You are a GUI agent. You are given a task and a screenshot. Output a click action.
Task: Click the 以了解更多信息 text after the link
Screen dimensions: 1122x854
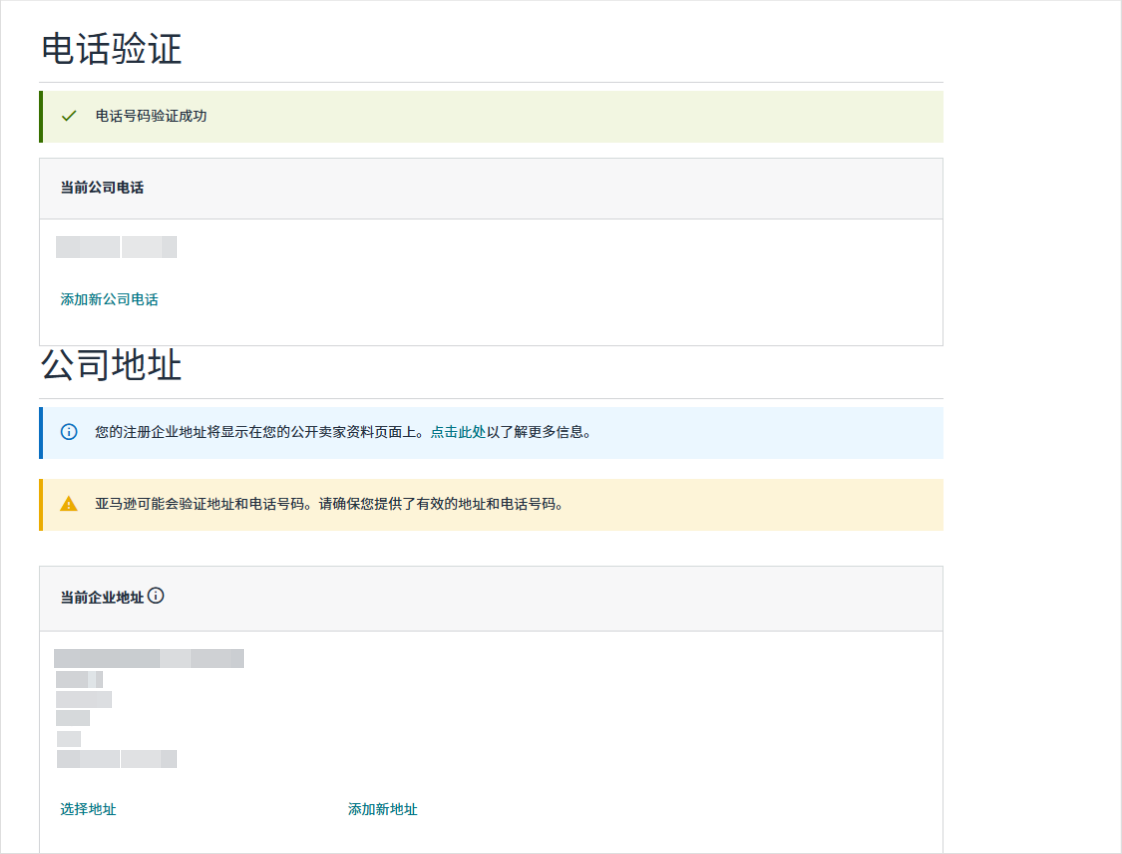coord(539,433)
